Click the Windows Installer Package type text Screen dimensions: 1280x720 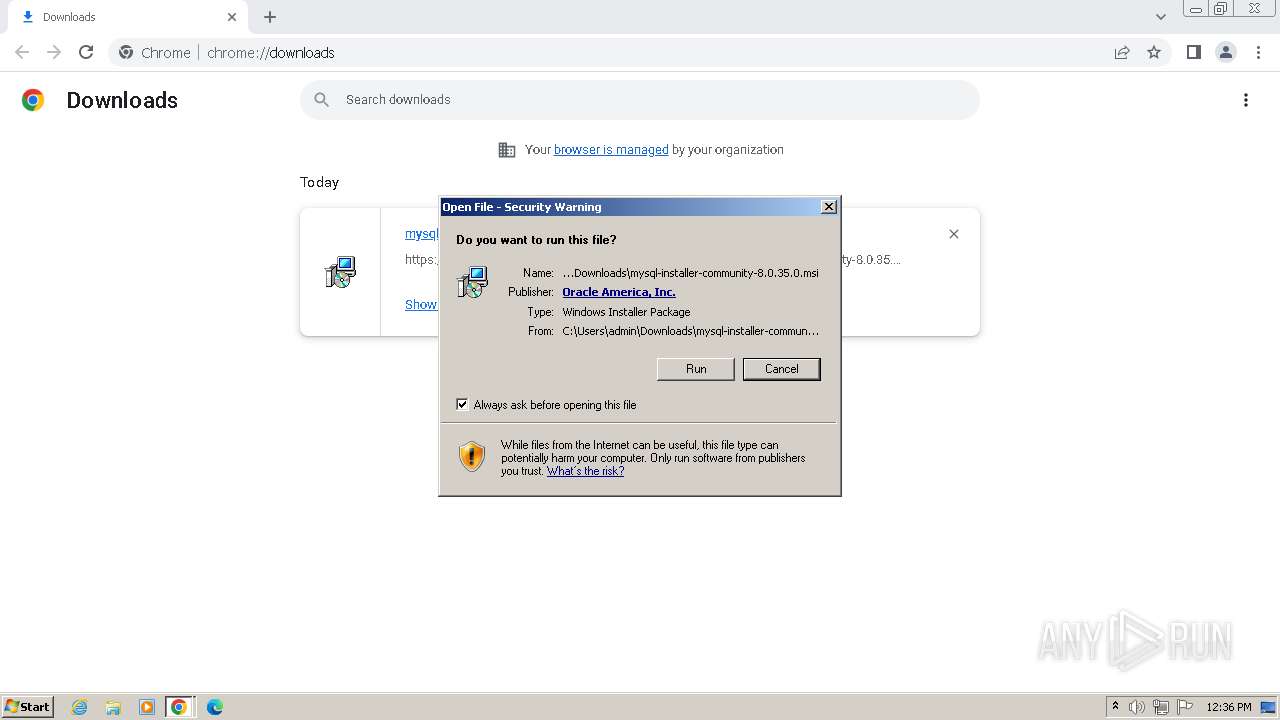coord(626,312)
